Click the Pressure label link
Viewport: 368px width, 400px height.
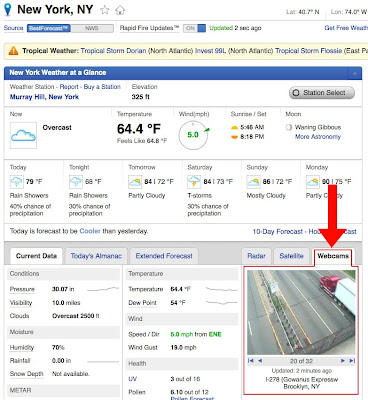(22, 289)
